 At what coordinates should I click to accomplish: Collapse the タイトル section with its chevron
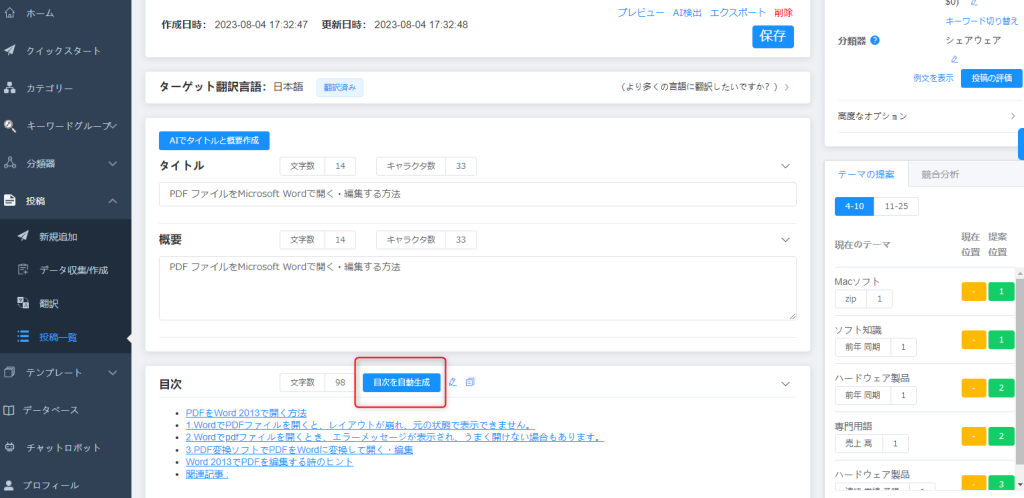tap(786, 166)
